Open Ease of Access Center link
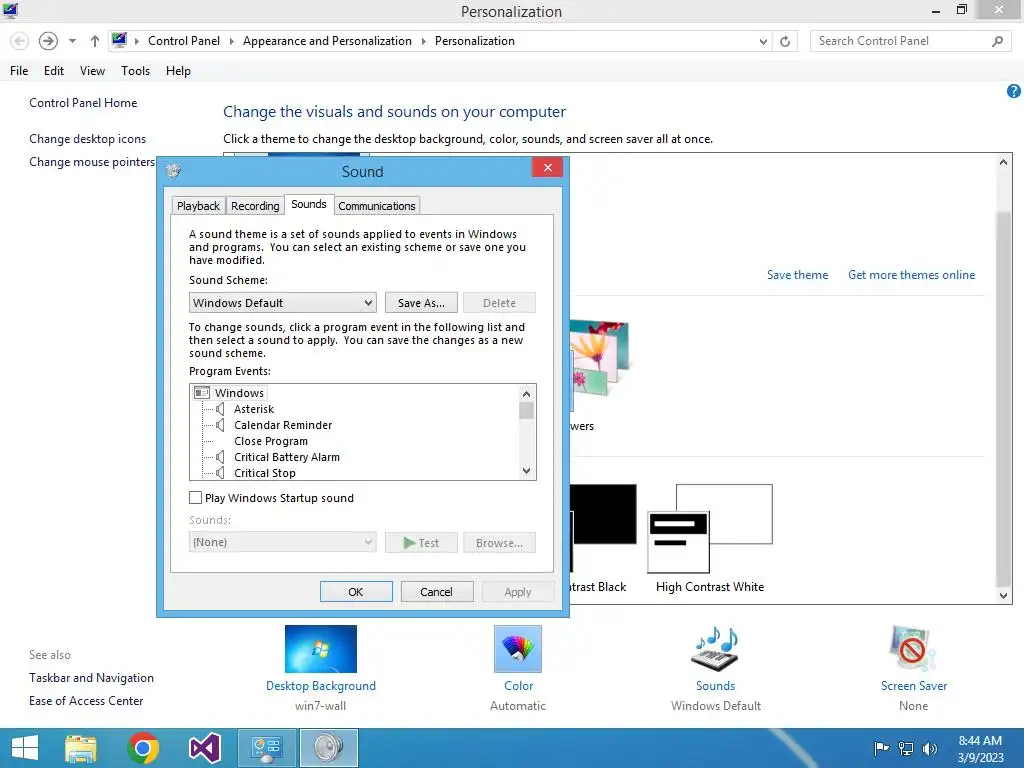The height and width of the screenshot is (768, 1024). click(86, 701)
